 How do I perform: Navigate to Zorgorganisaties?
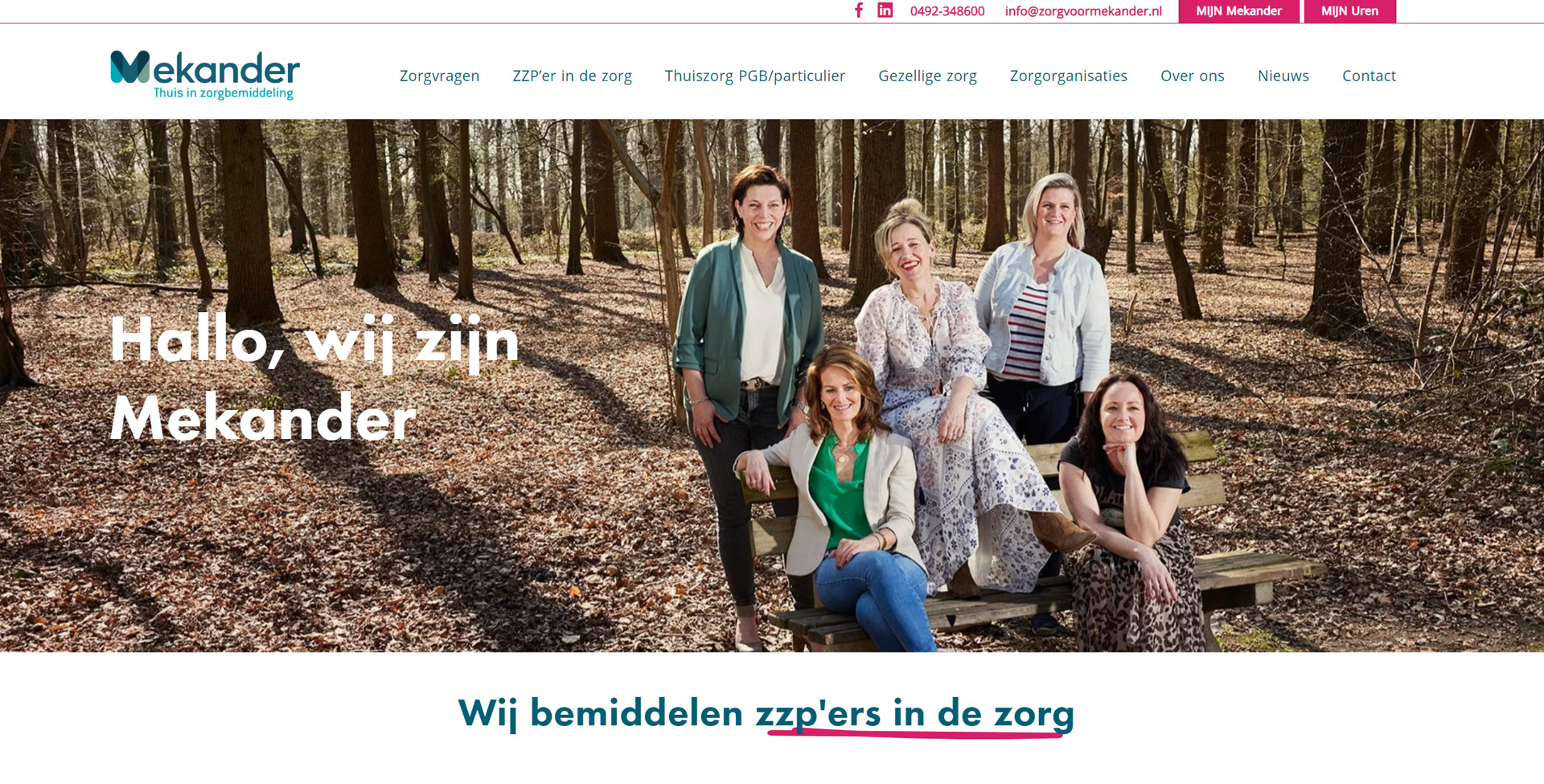[1068, 76]
